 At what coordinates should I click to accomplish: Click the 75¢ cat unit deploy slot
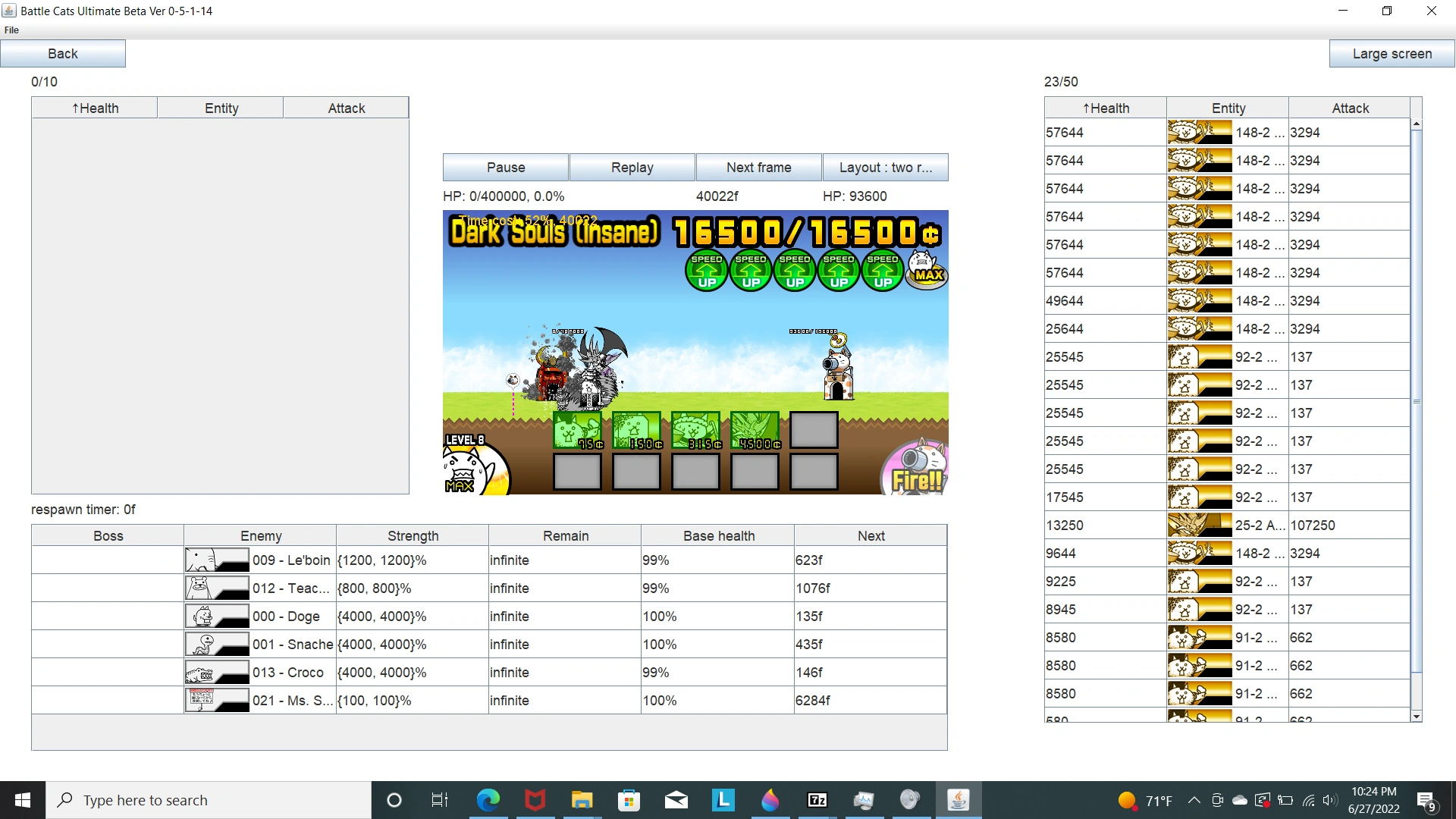(577, 431)
